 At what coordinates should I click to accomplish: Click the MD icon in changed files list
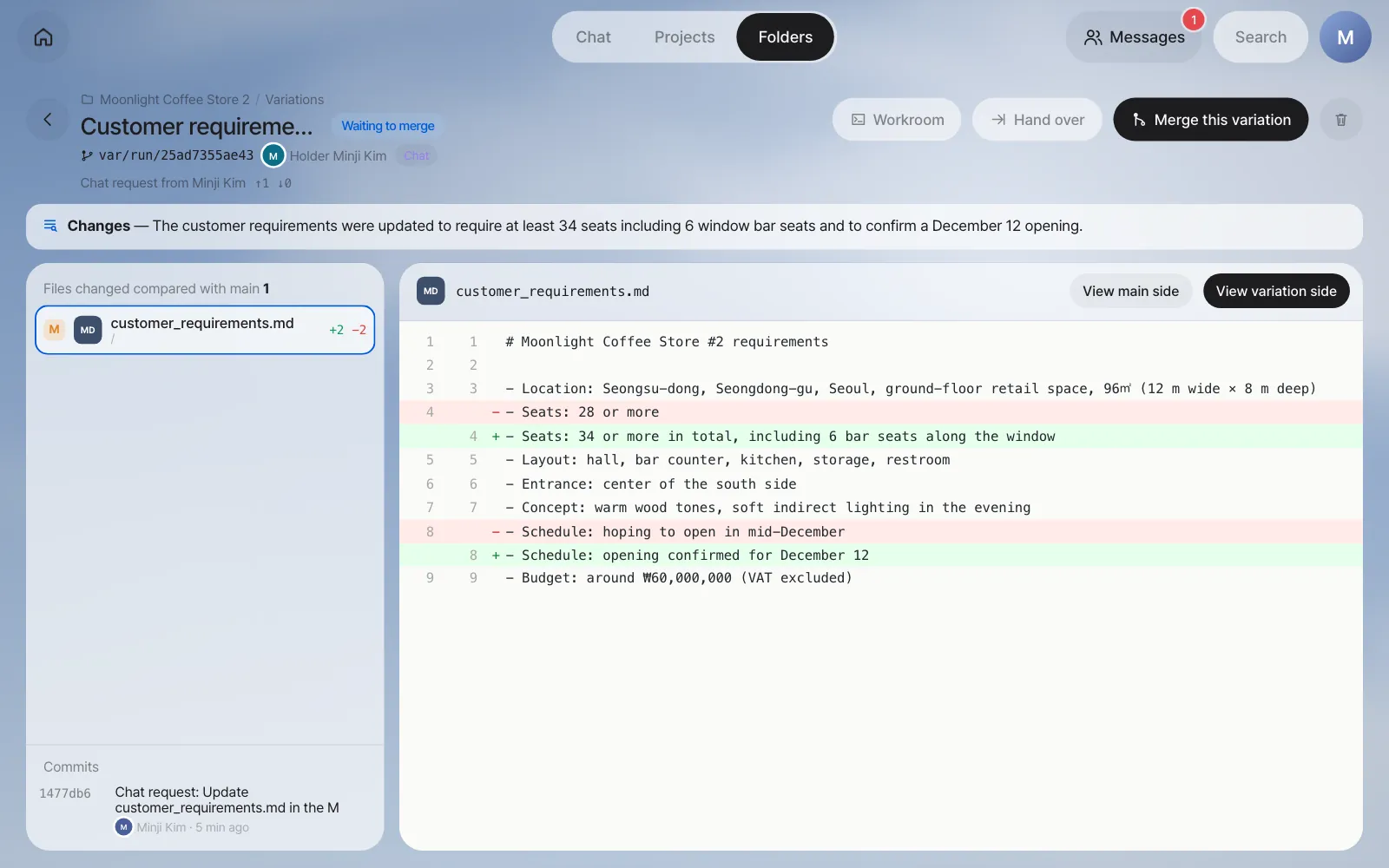click(x=88, y=330)
